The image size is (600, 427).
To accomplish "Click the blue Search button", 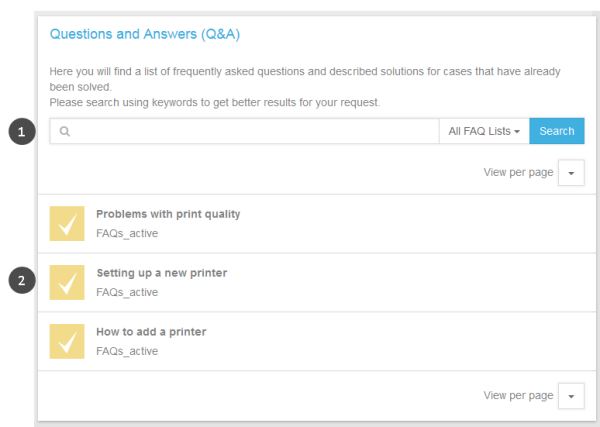I will pos(557,131).
